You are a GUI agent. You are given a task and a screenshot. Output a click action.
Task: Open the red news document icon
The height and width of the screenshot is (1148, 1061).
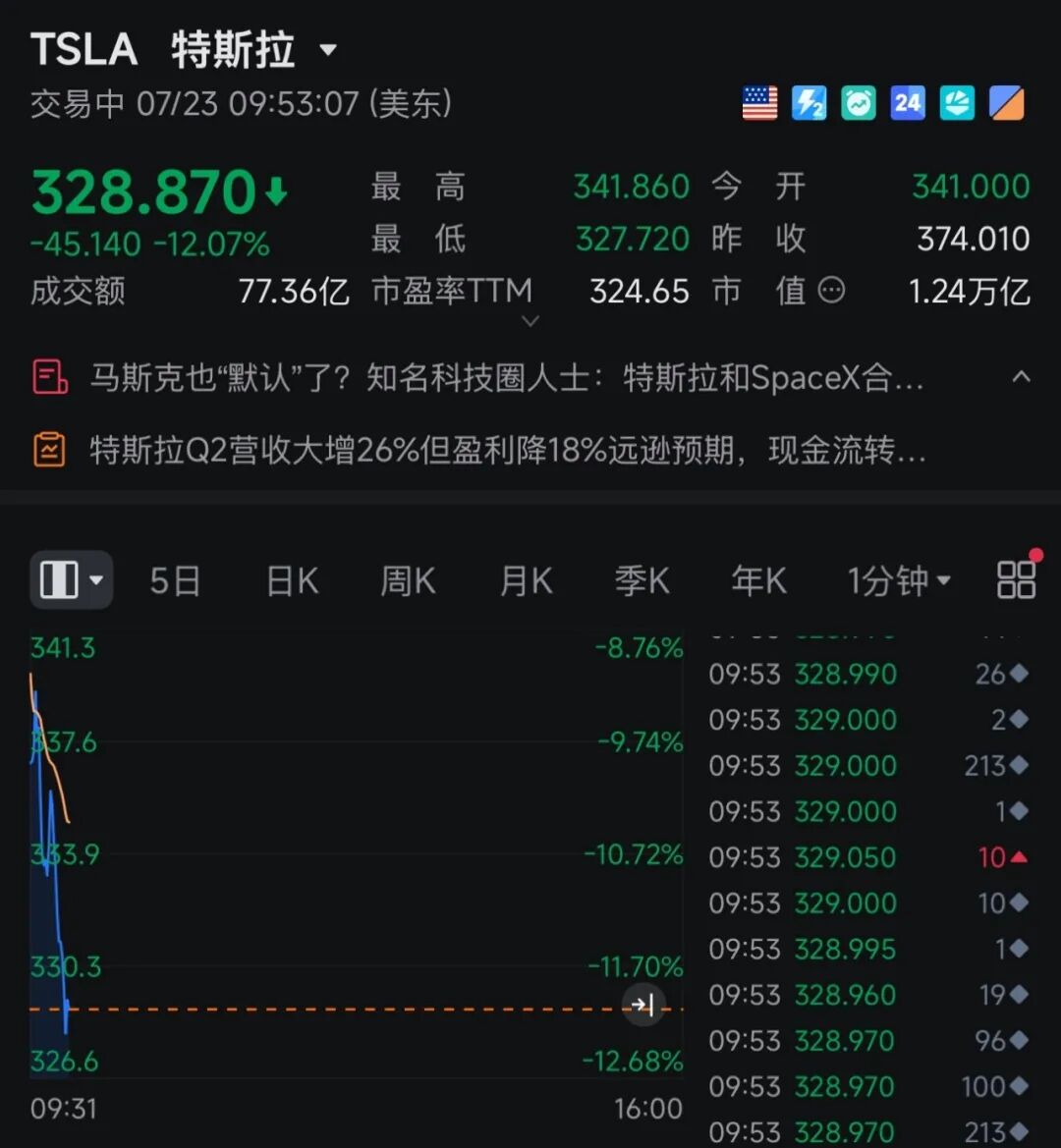click(50, 377)
